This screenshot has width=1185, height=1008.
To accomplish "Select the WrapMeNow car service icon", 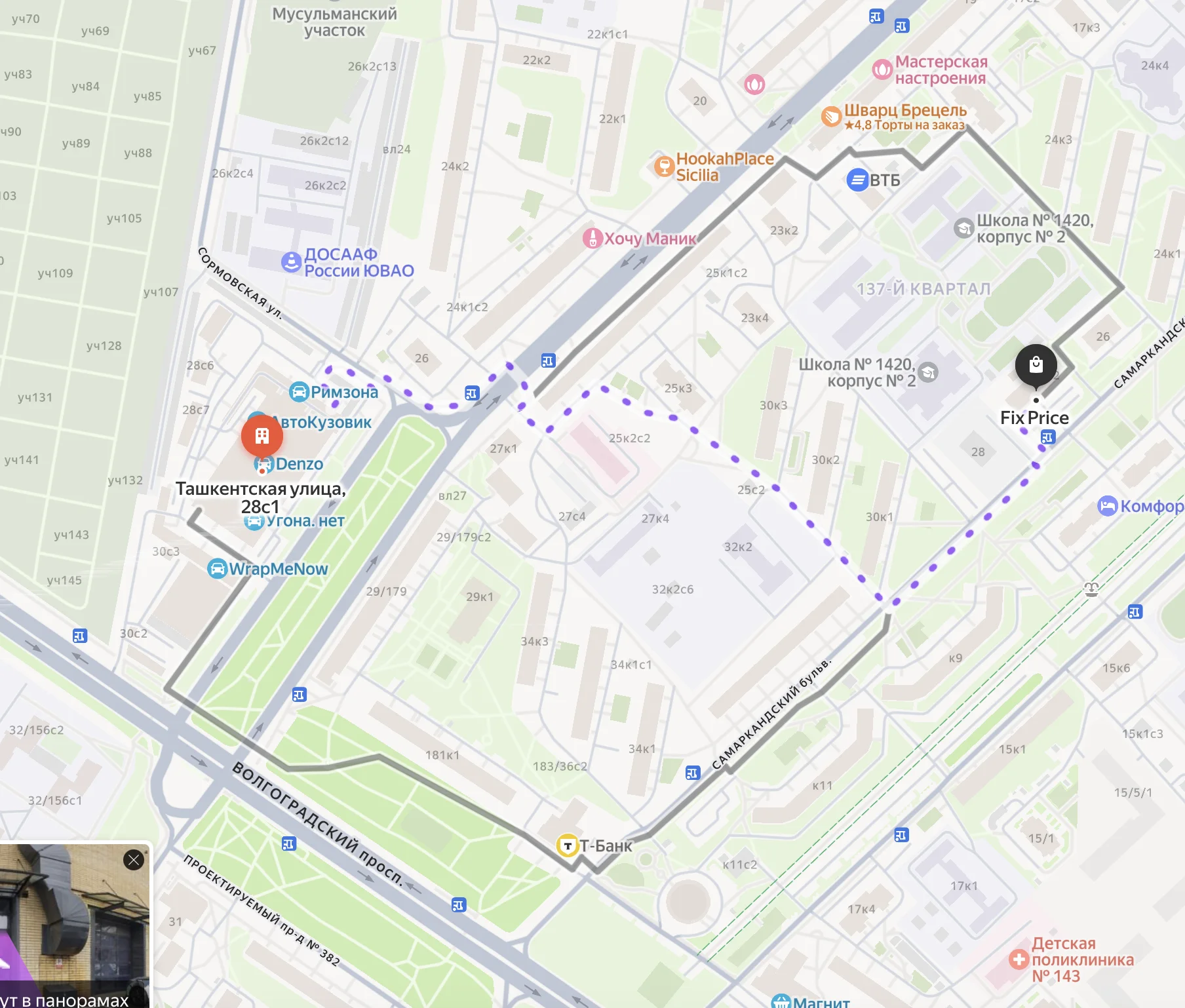I will 217,568.
